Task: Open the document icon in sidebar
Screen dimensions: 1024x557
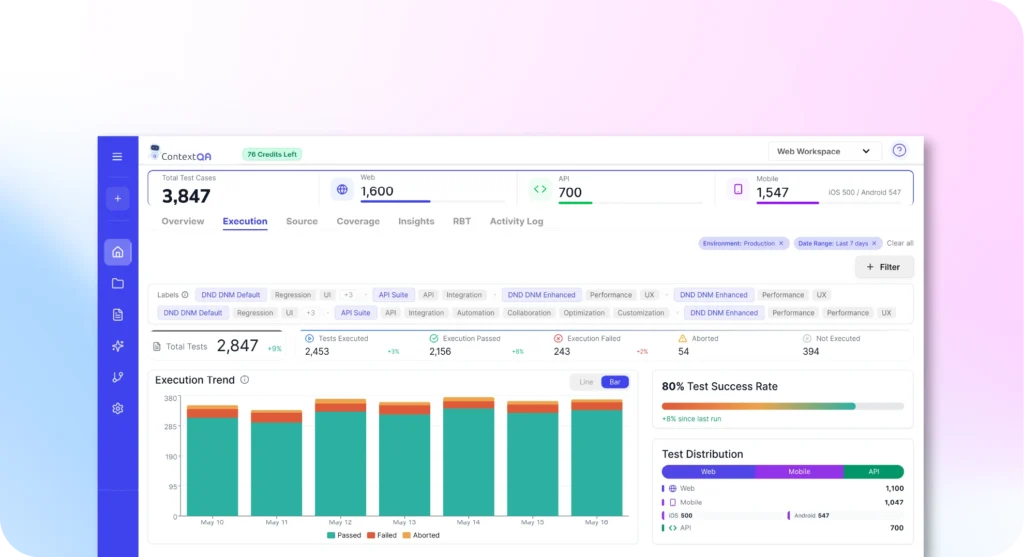Action: pyautogui.click(x=117, y=315)
